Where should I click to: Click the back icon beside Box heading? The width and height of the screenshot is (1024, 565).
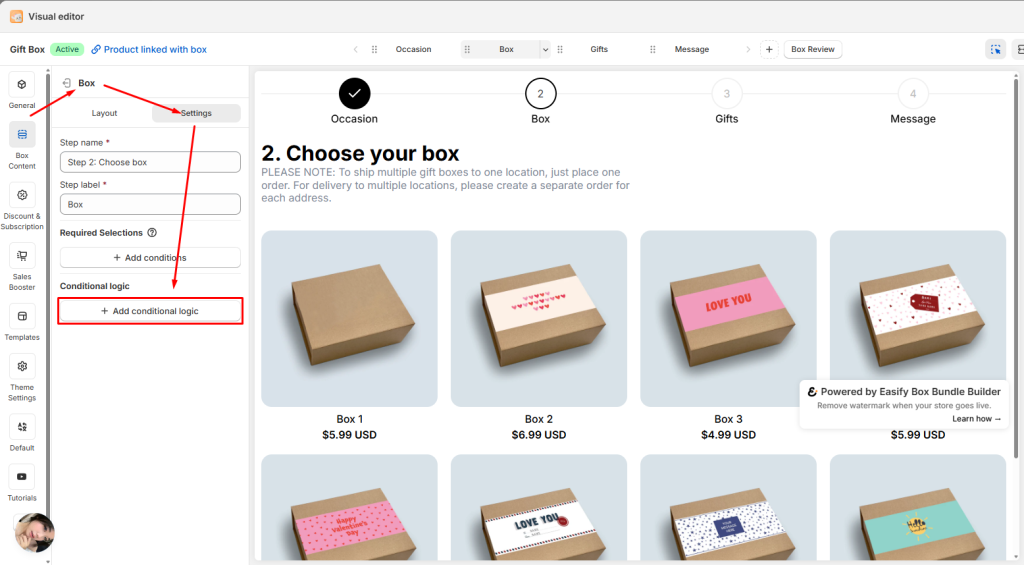tap(66, 83)
